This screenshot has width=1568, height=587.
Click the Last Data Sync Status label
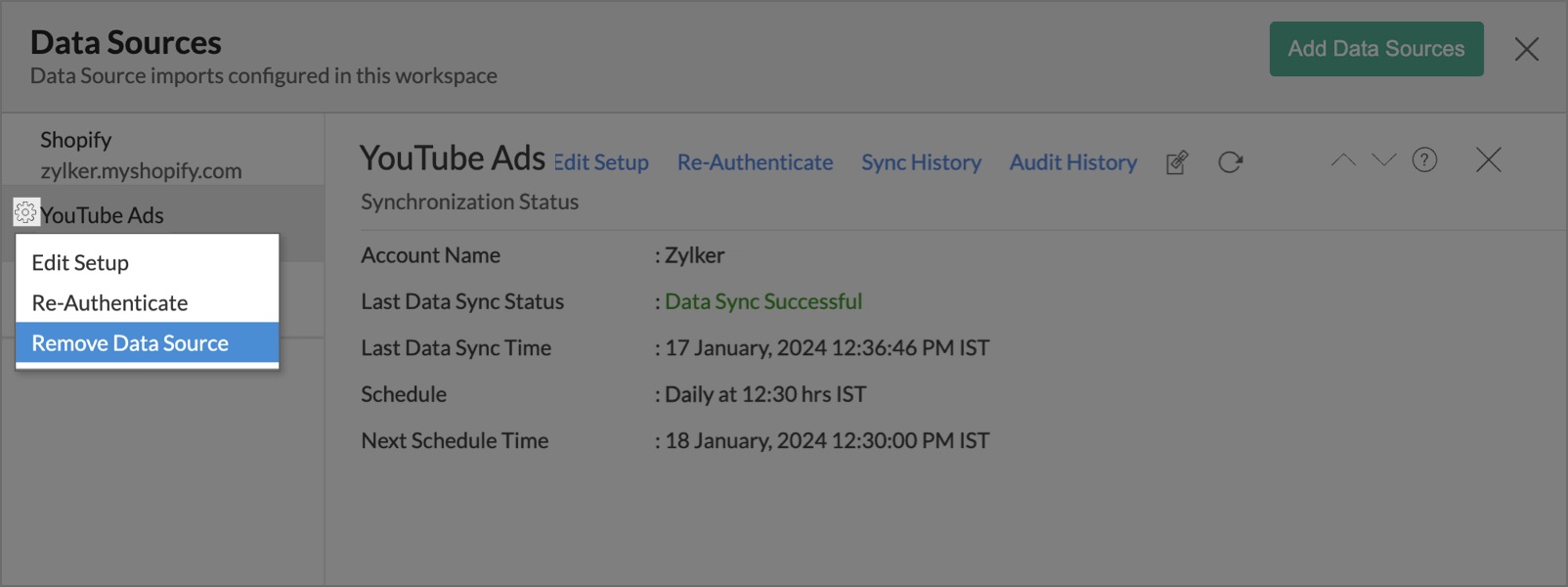[x=462, y=301]
